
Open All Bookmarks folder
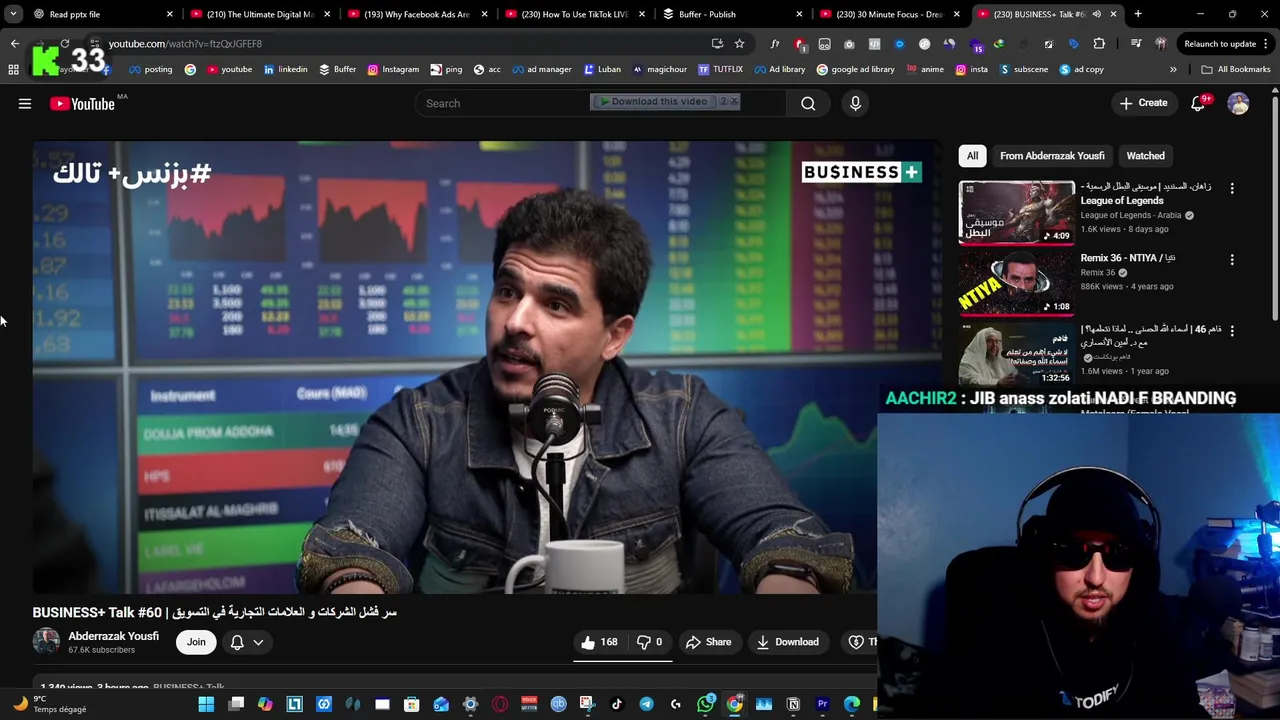pos(1235,69)
